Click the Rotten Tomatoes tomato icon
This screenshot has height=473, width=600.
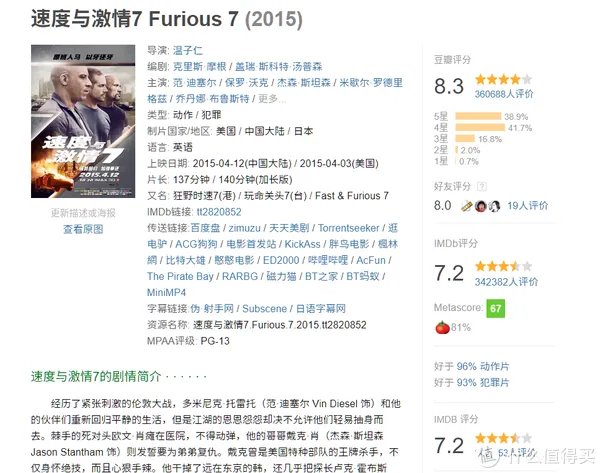439,327
